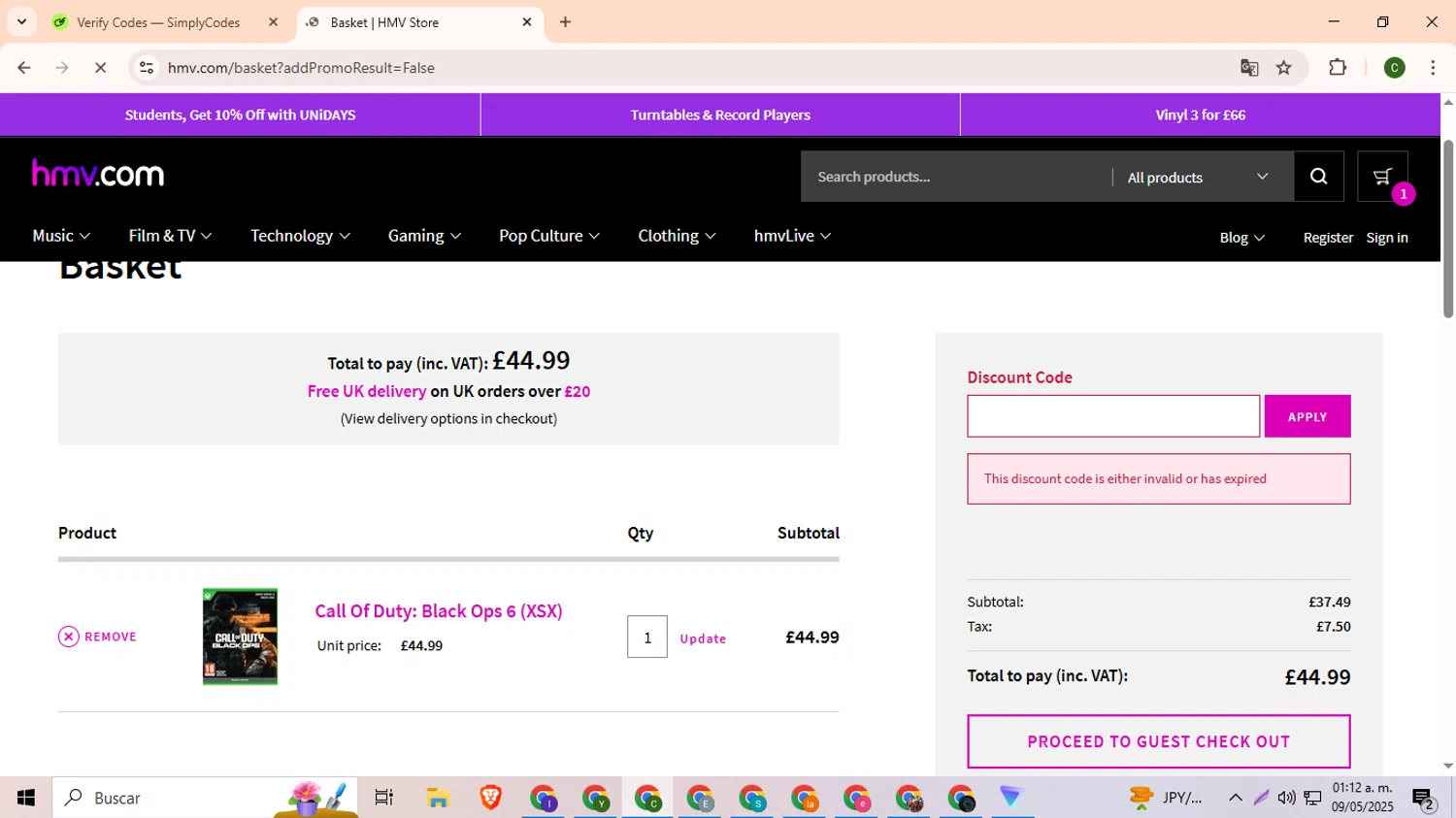
Task: Open the All products category dropdown
Action: tap(1198, 177)
